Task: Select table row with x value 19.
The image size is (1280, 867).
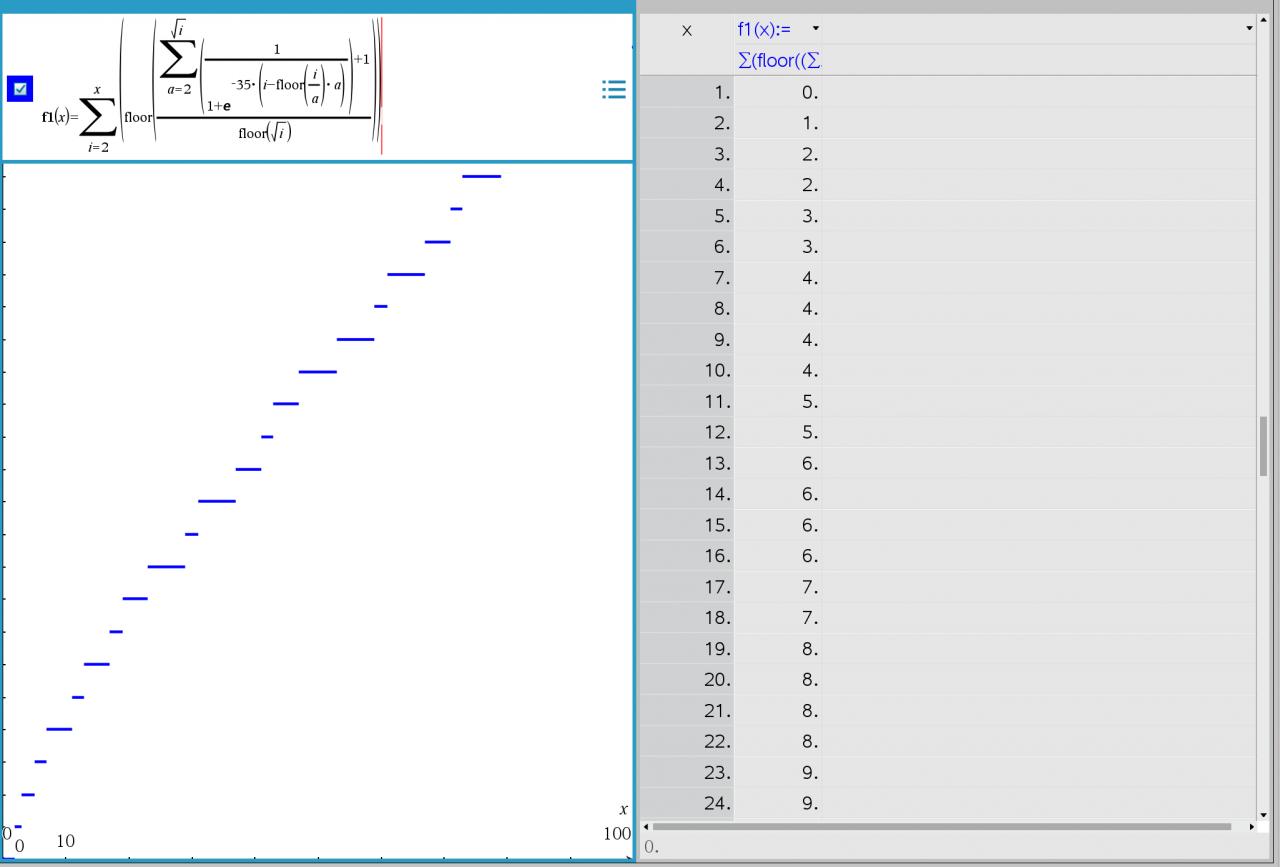Action: [687, 649]
